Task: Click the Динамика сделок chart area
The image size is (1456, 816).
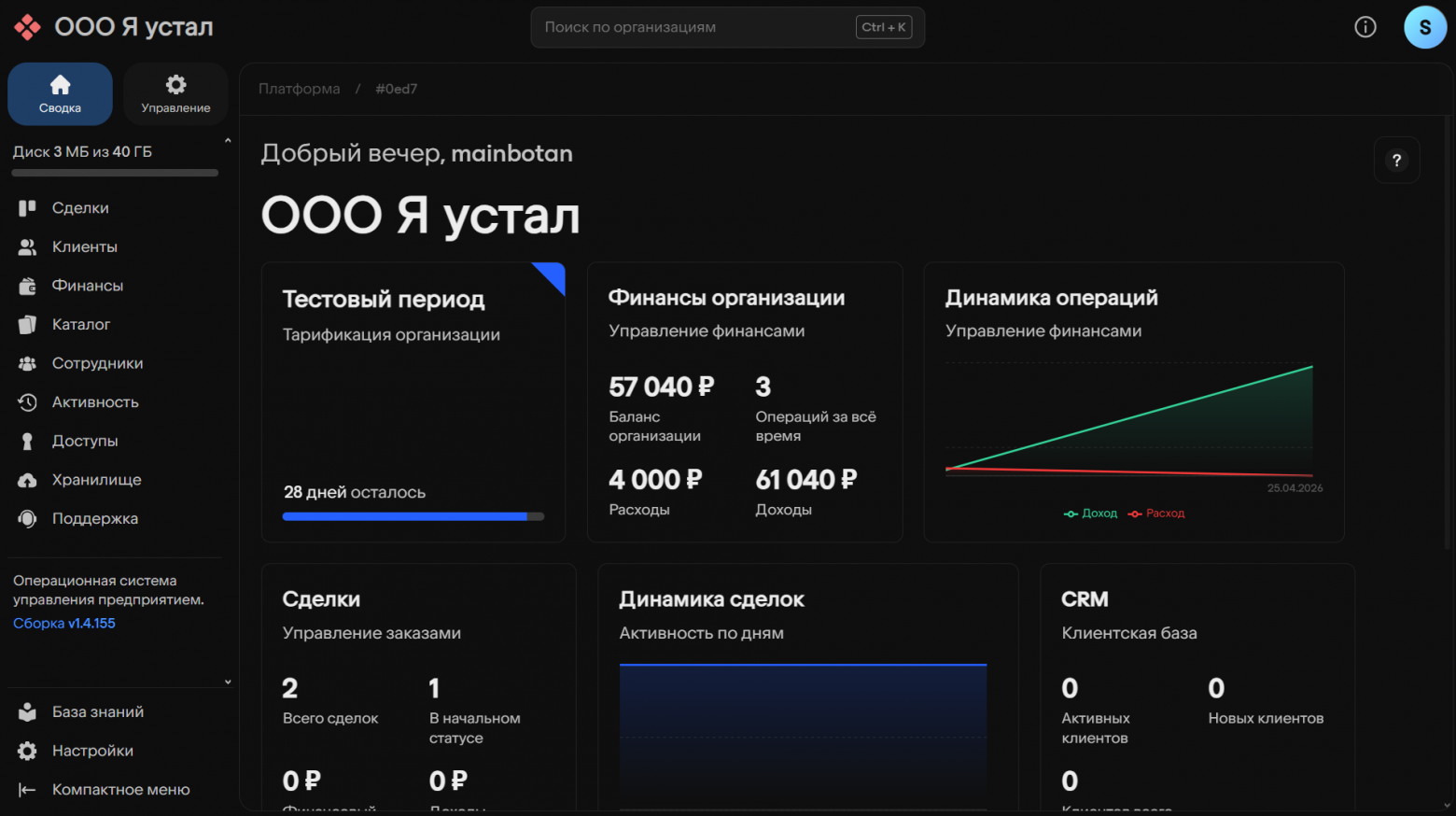Action: pos(803,736)
